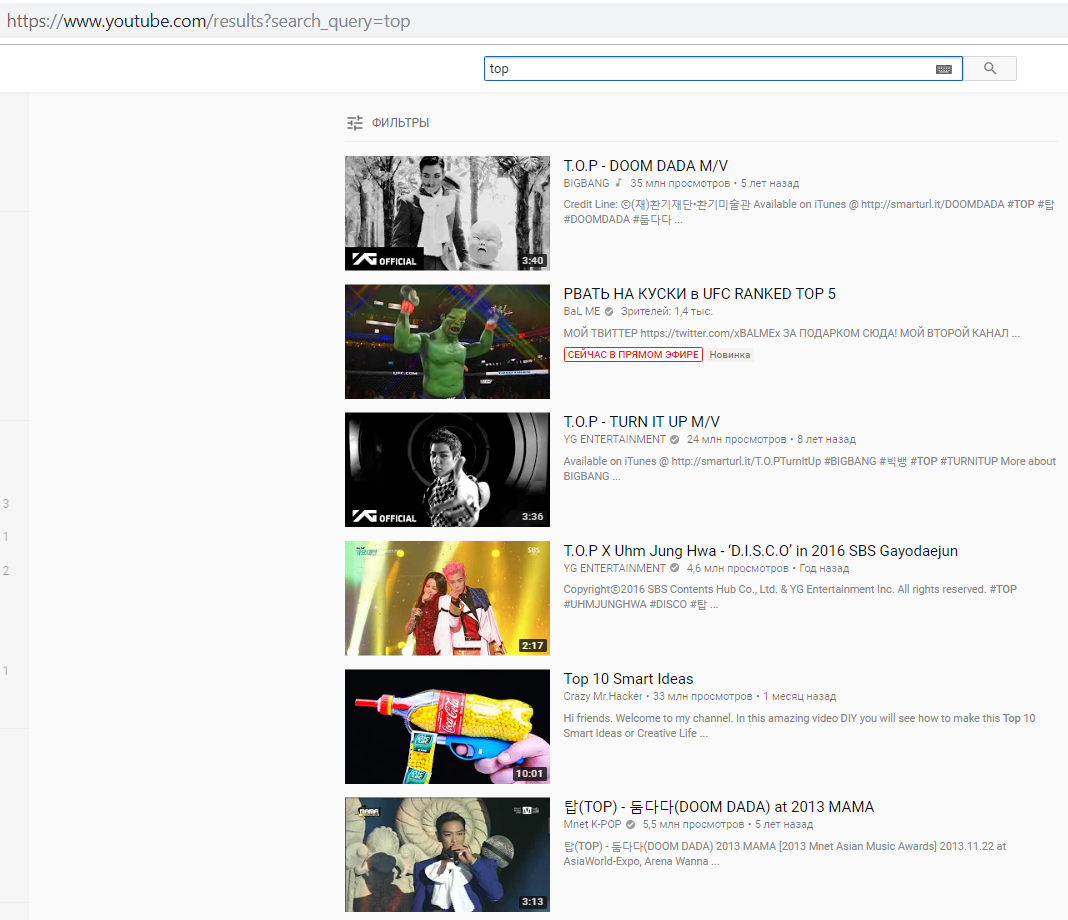Click the Top 10 Smart Ideas thumbnail
This screenshot has height=920, width=1068.
[447, 726]
